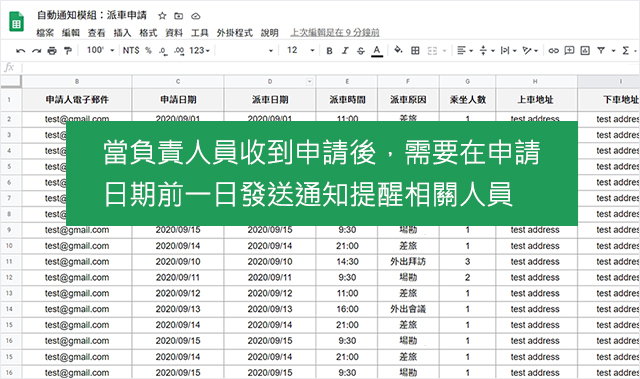
Task: Open text color picker
Action: tap(377, 51)
